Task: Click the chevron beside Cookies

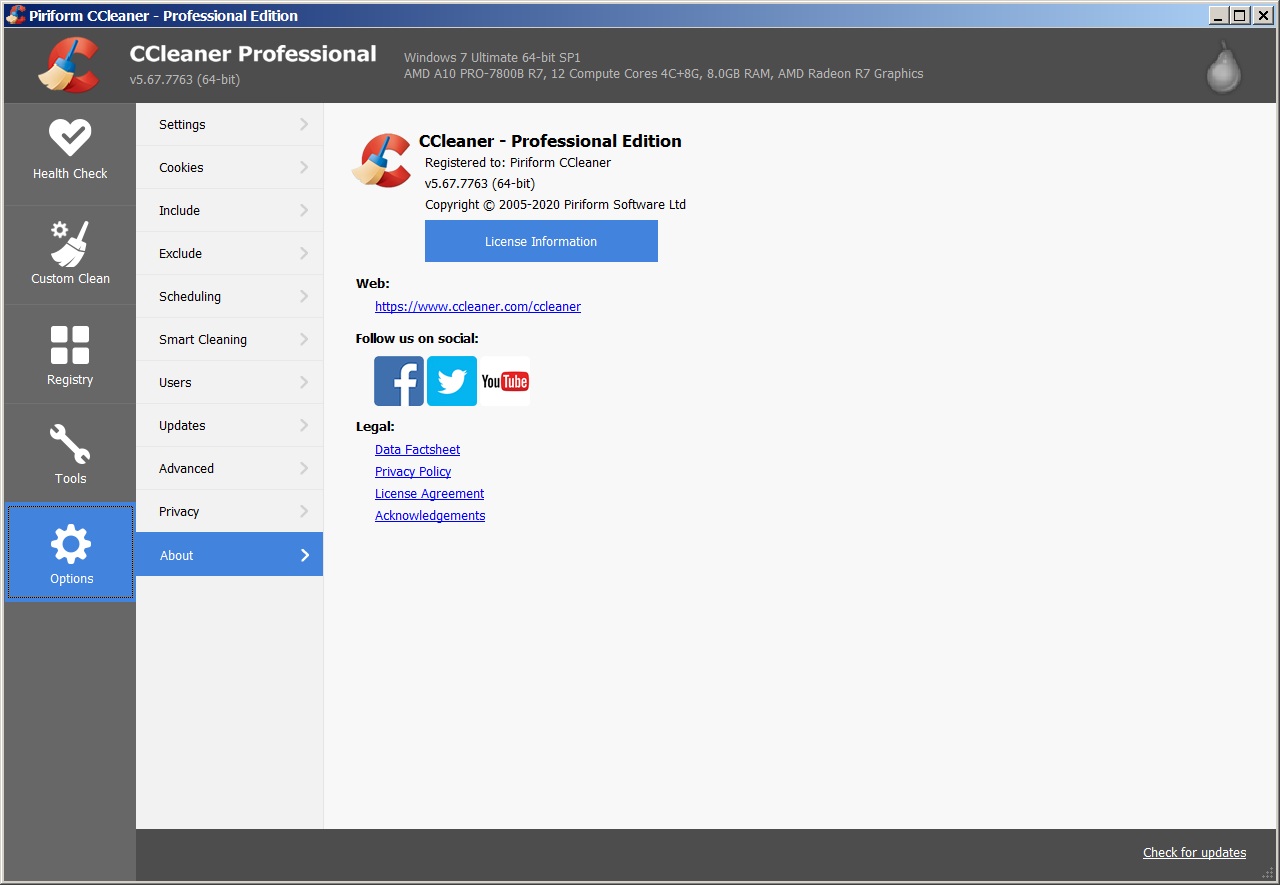Action: point(304,167)
